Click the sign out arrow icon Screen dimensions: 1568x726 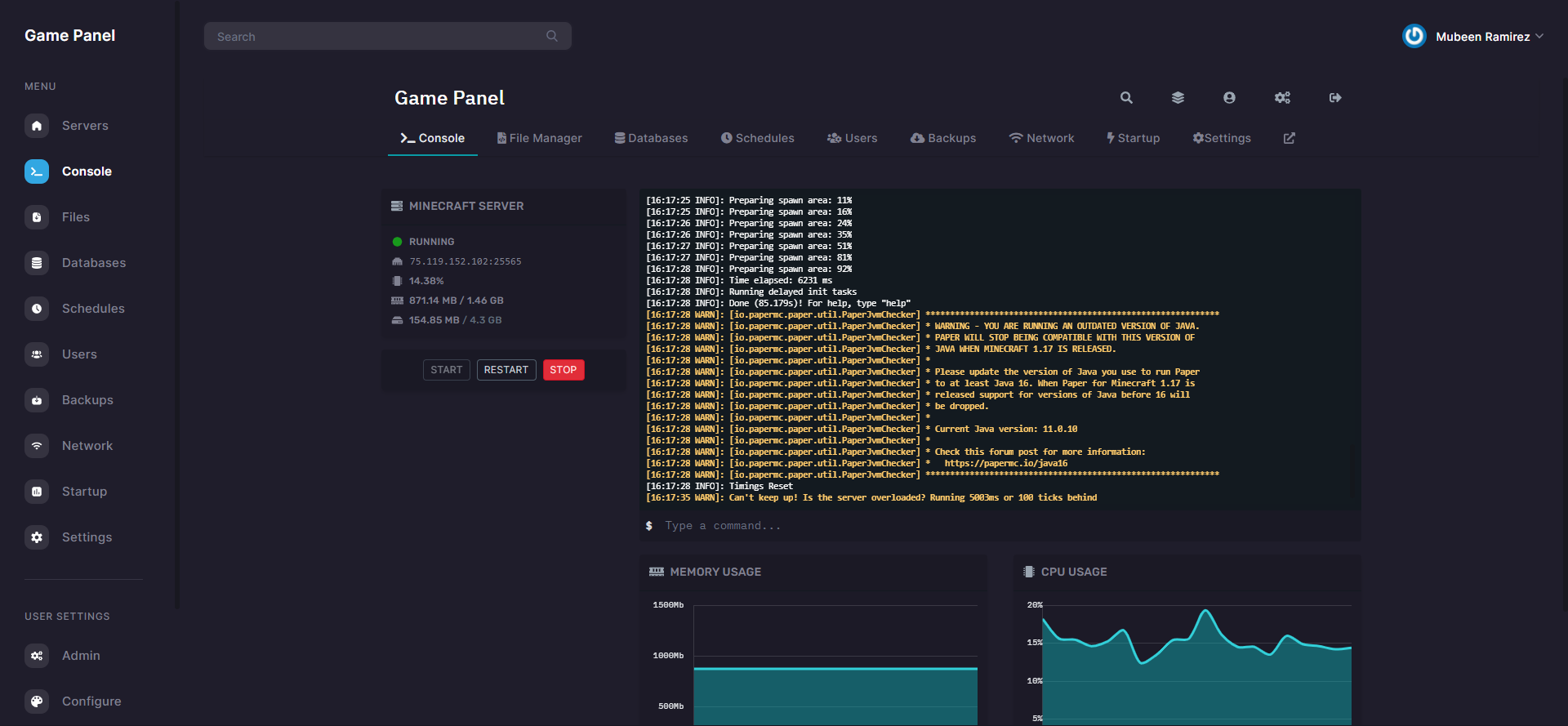tap(1335, 98)
